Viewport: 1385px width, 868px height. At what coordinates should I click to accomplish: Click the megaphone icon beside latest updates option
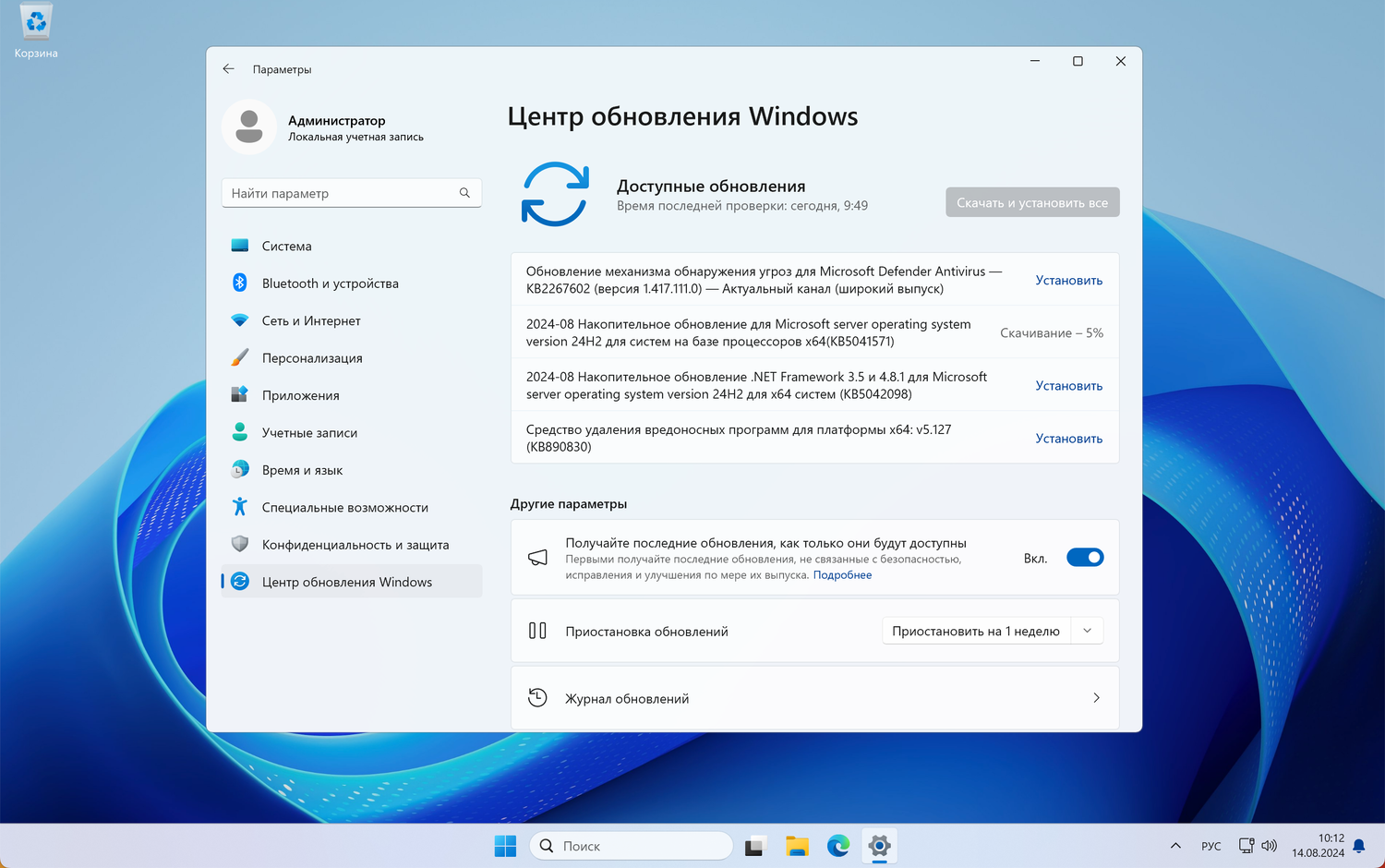point(537,558)
